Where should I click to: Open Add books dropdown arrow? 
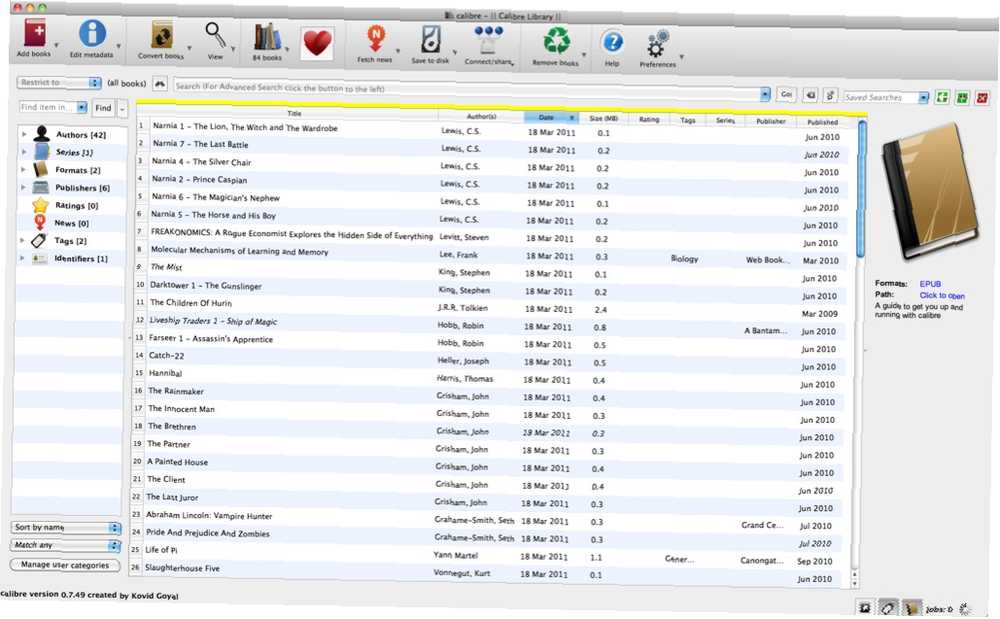point(56,45)
